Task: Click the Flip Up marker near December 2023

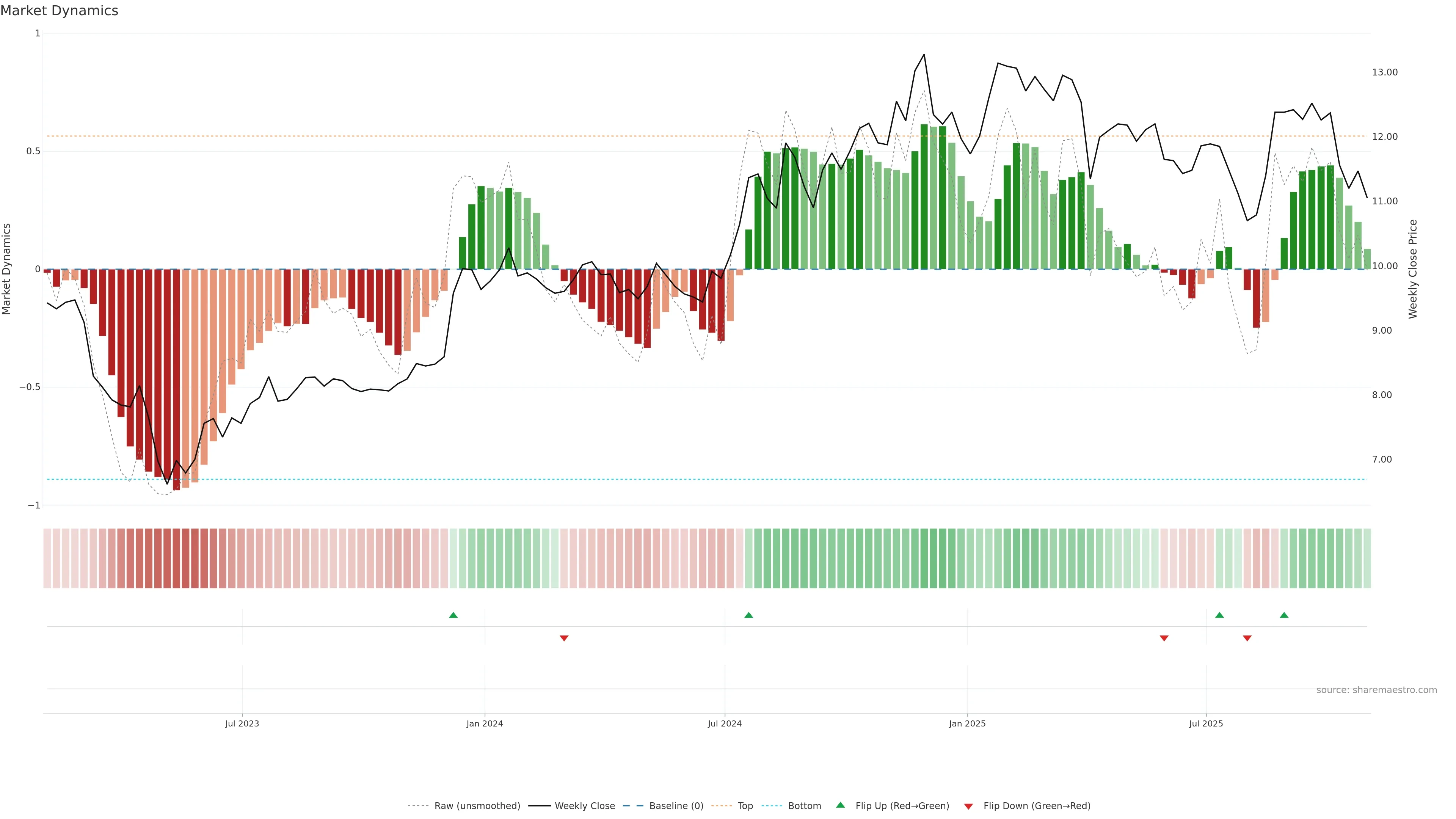Action: tap(453, 615)
